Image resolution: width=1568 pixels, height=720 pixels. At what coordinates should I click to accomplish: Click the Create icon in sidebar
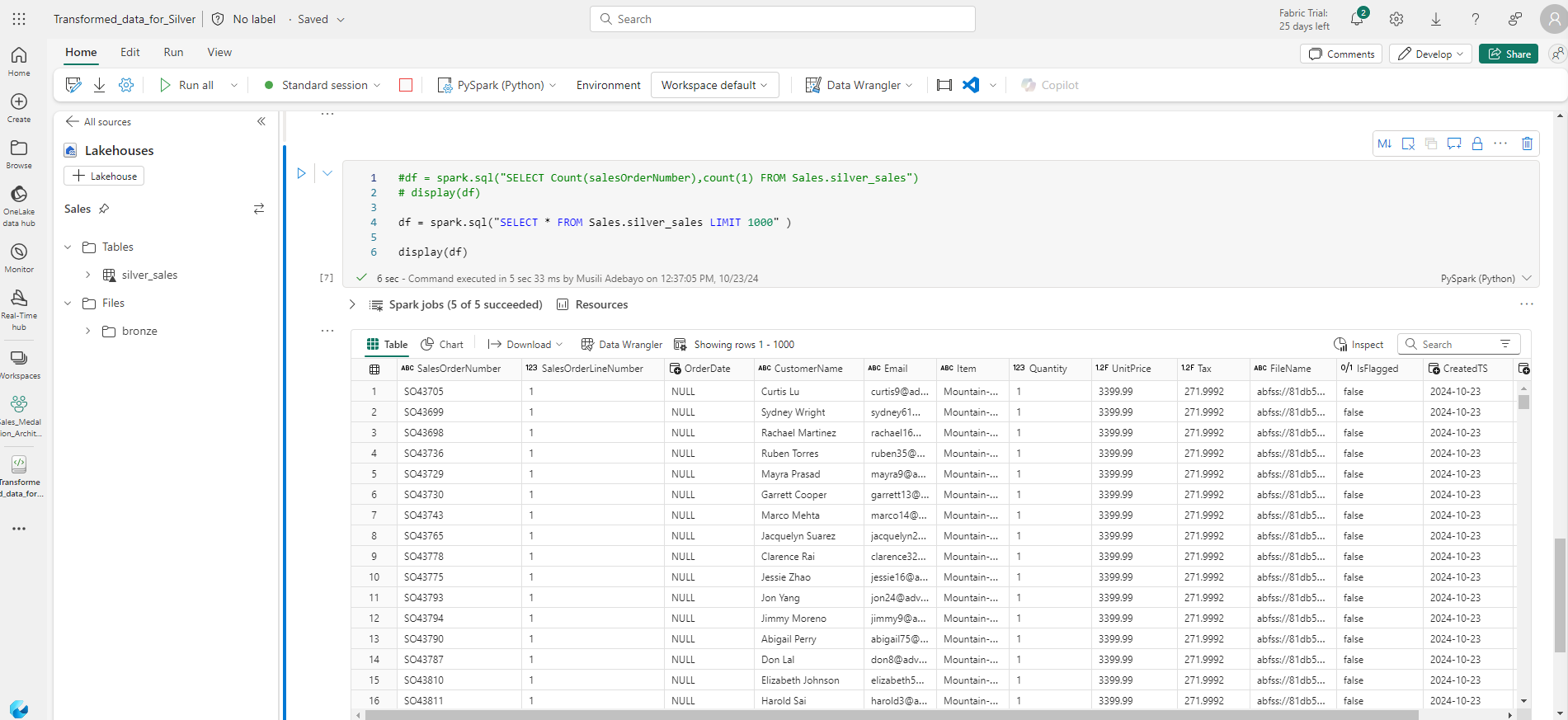[x=19, y=107]
